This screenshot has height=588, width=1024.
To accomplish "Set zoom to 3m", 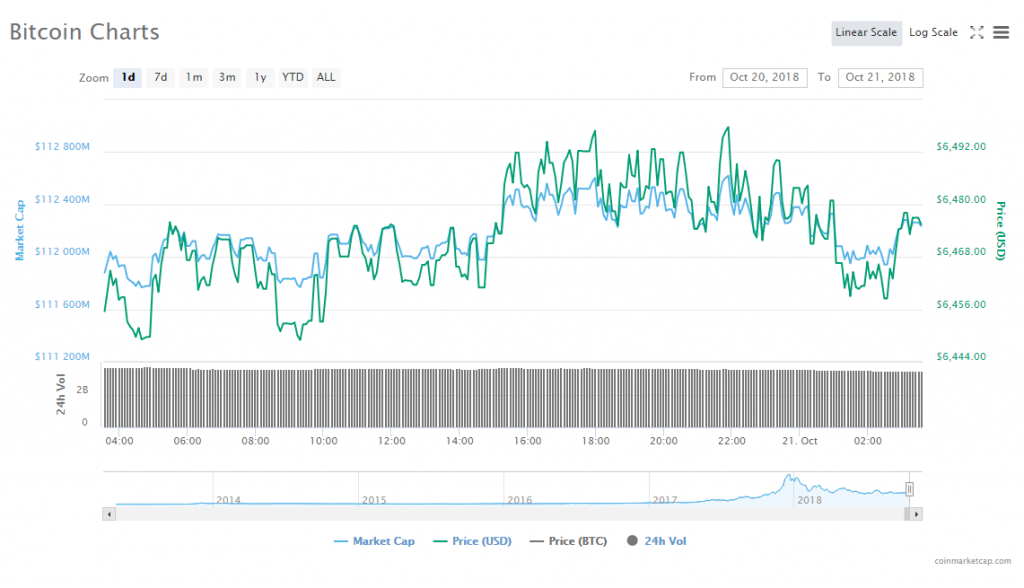I will point(227,78).
